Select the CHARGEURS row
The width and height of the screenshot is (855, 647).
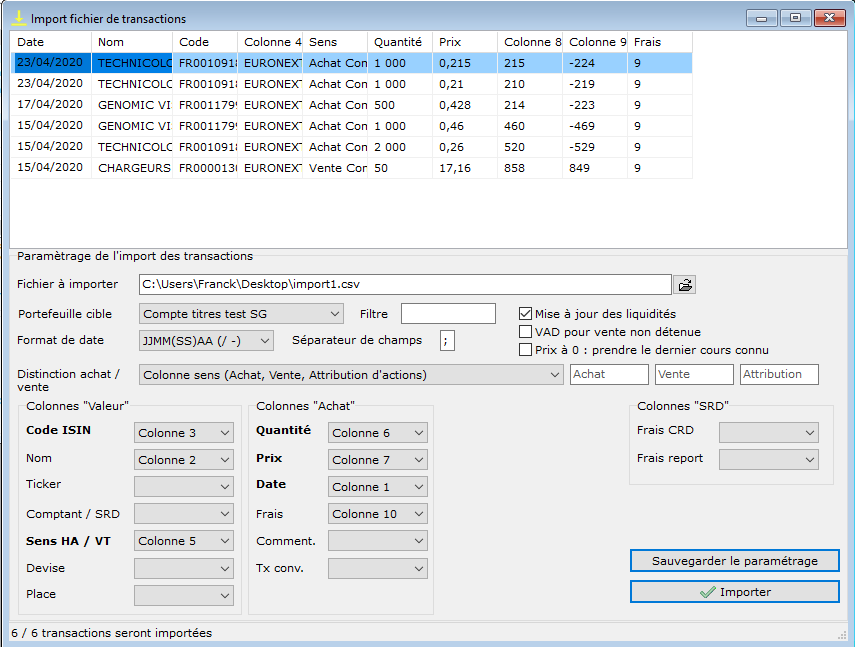click(352, 168)
